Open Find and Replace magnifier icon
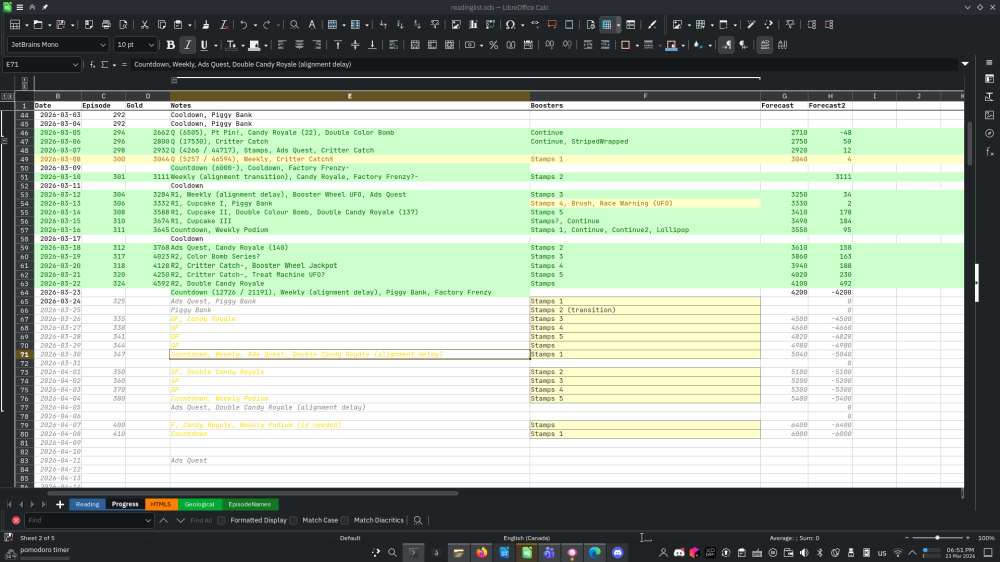 [x=294, y=25]
